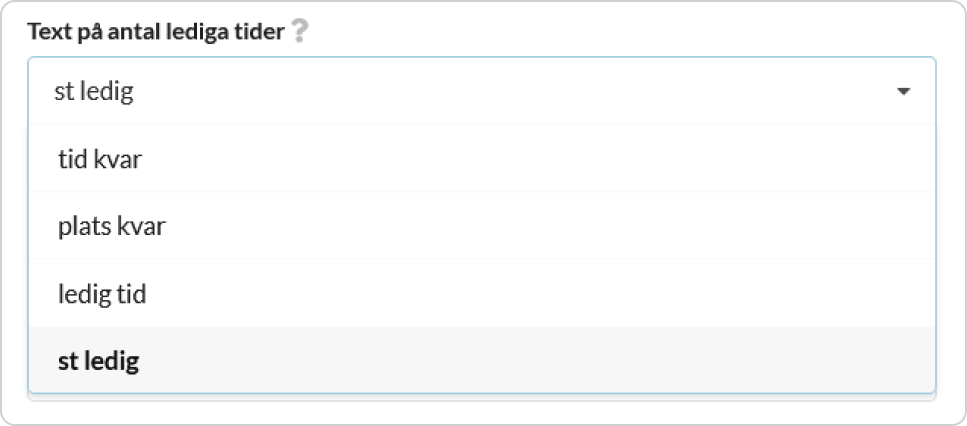
Task: Pick the "ledig tid" option
Action: pos(482,293)
